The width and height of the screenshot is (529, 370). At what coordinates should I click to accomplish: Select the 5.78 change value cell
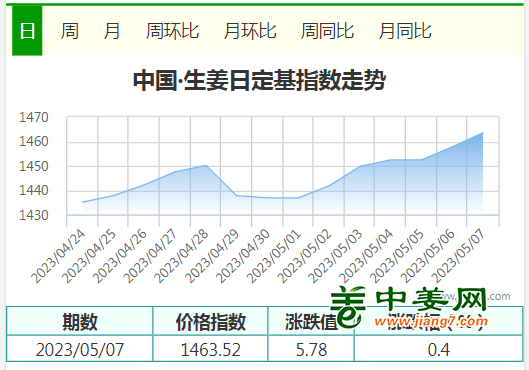click(311, 349)
